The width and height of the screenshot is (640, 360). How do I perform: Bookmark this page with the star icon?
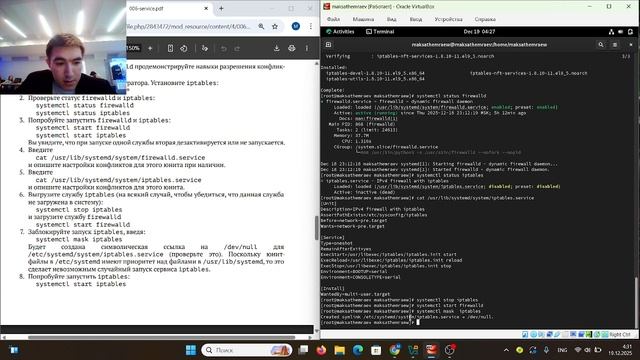[x=275, y=26]
